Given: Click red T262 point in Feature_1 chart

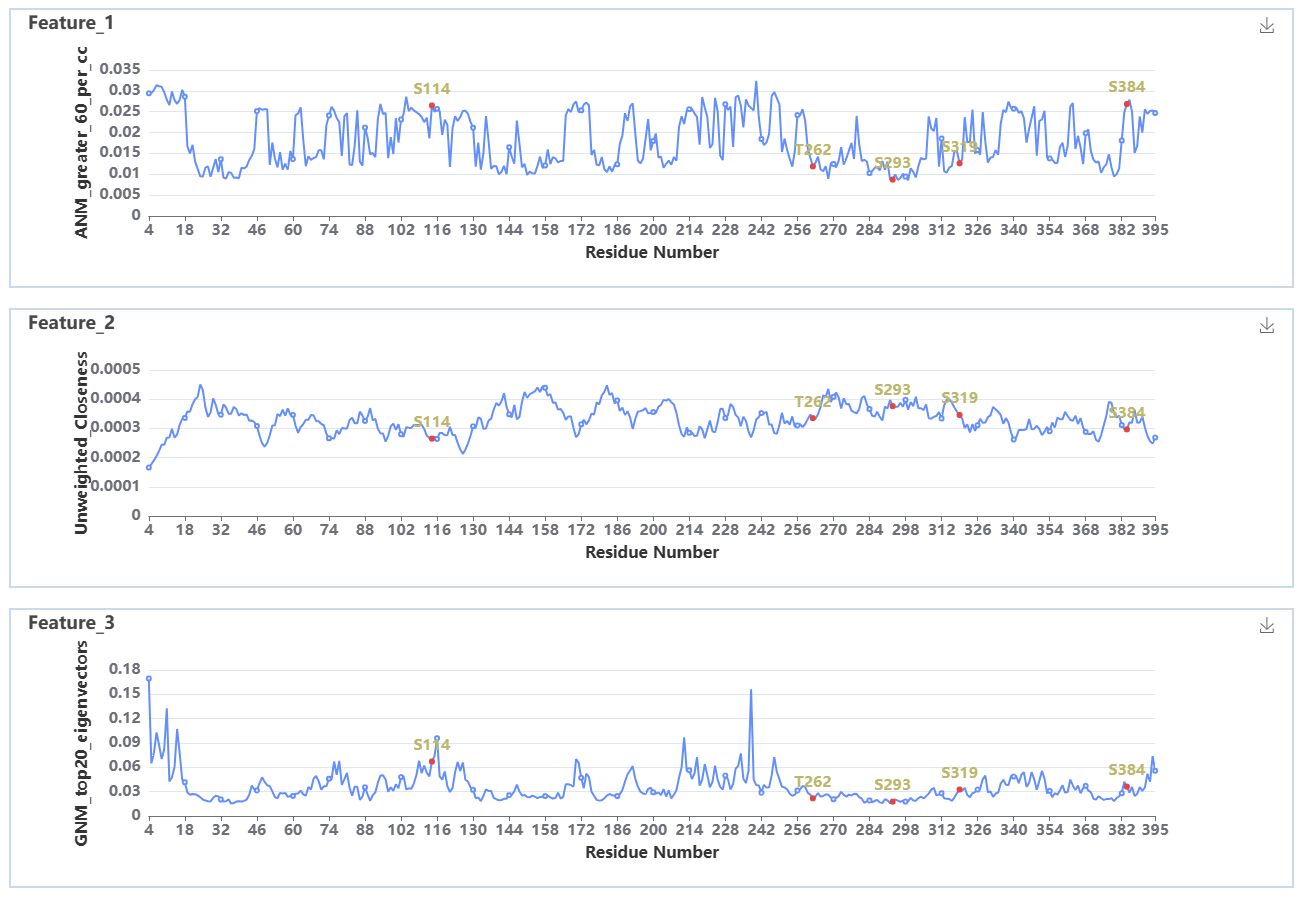Looking at the screenshot, I should 813,166.
